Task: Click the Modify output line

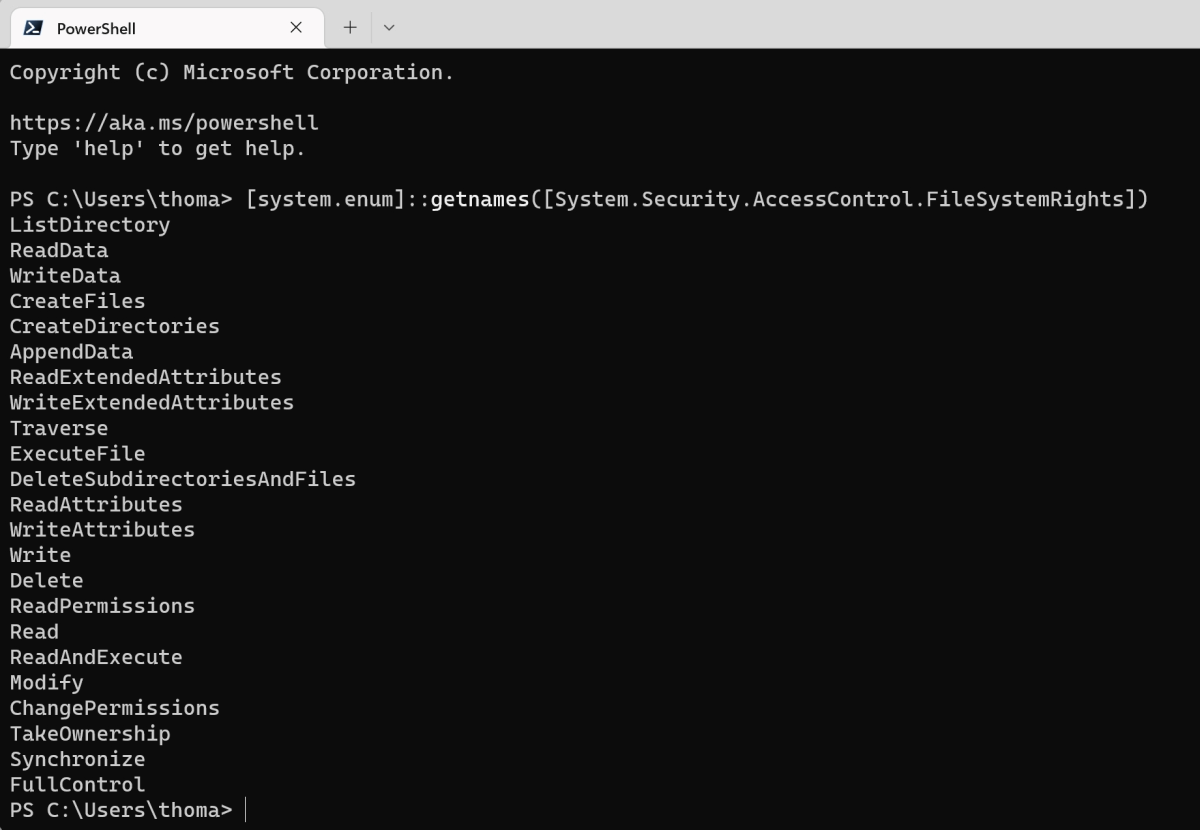Action: 46,683
